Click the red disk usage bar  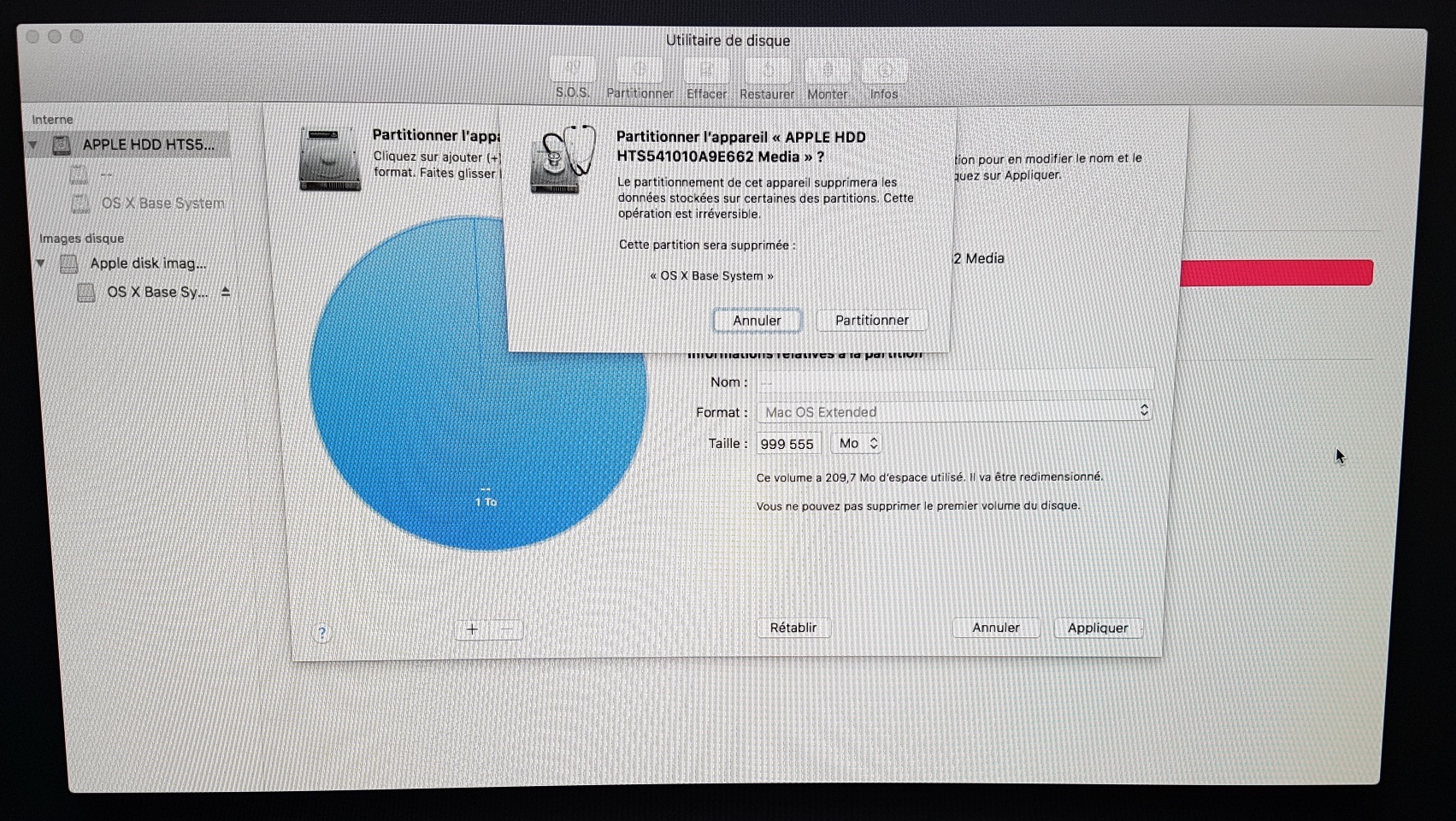coord(1276,273)
